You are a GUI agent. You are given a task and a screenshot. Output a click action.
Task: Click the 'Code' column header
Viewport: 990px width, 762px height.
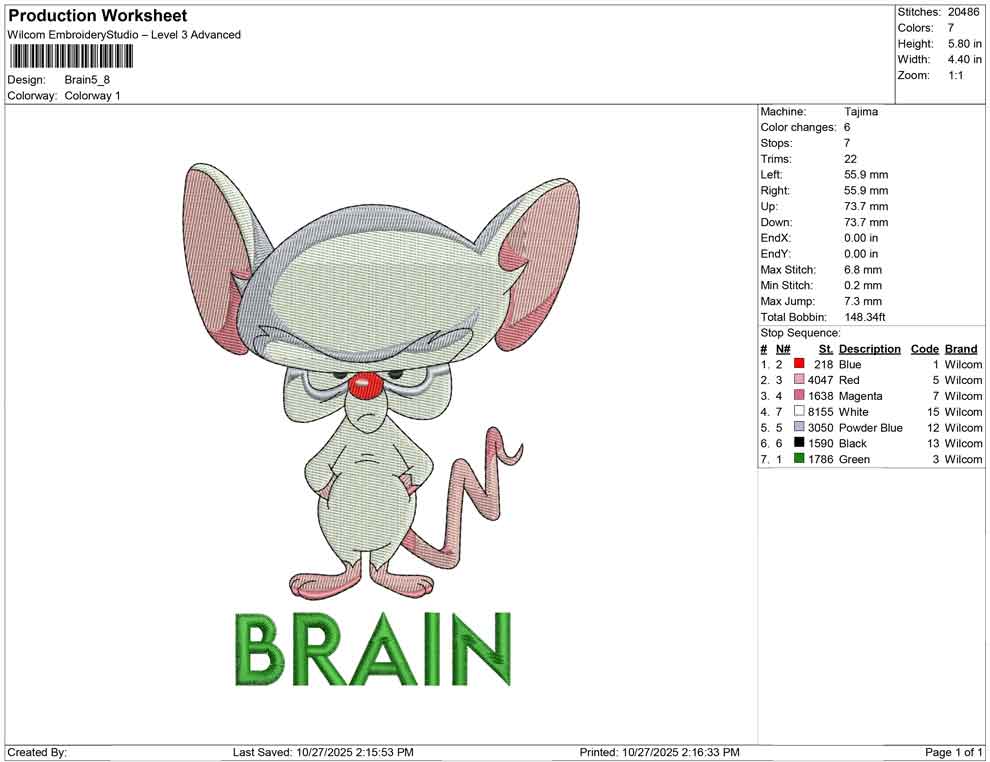click(x=924, y=349)
